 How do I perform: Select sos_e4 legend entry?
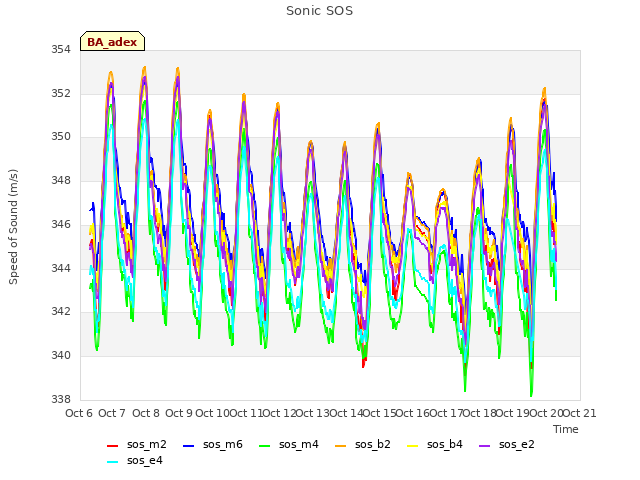pos(134,460)
